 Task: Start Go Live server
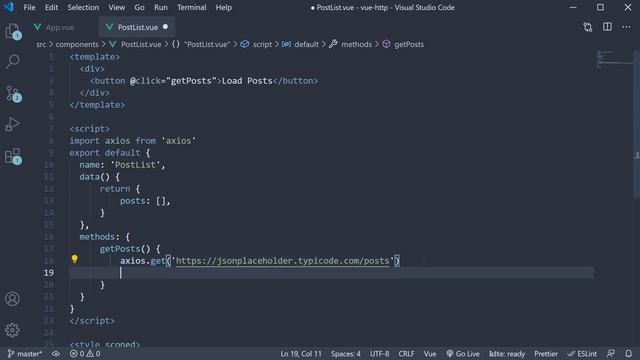tap(463, 354)
